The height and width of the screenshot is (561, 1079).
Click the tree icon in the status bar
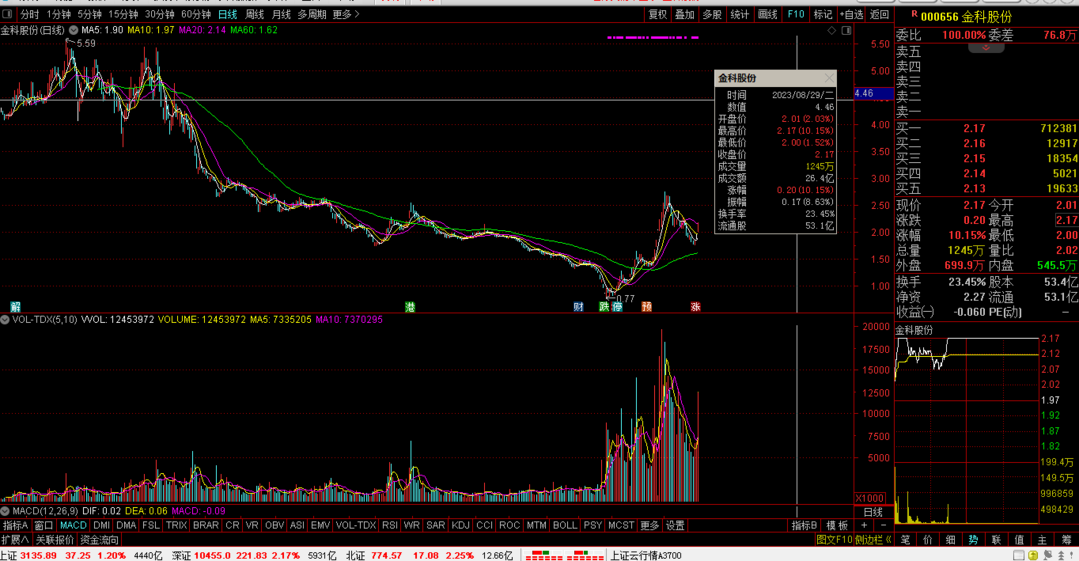[1060, 555]
